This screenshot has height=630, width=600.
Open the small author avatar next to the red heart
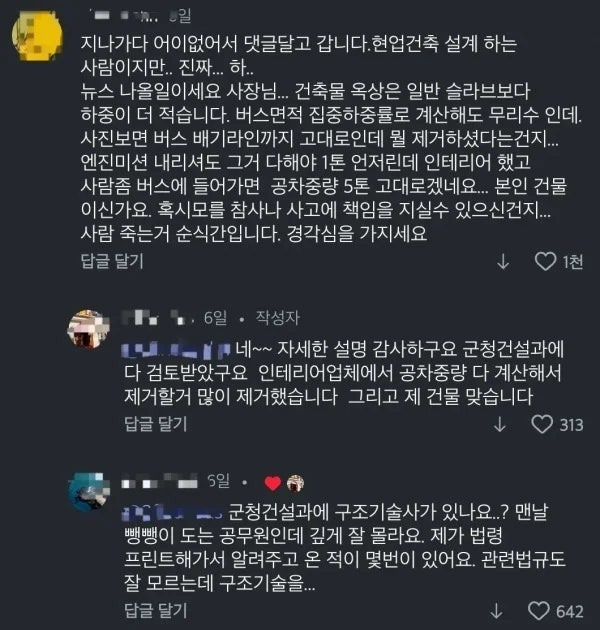point(295,483)
